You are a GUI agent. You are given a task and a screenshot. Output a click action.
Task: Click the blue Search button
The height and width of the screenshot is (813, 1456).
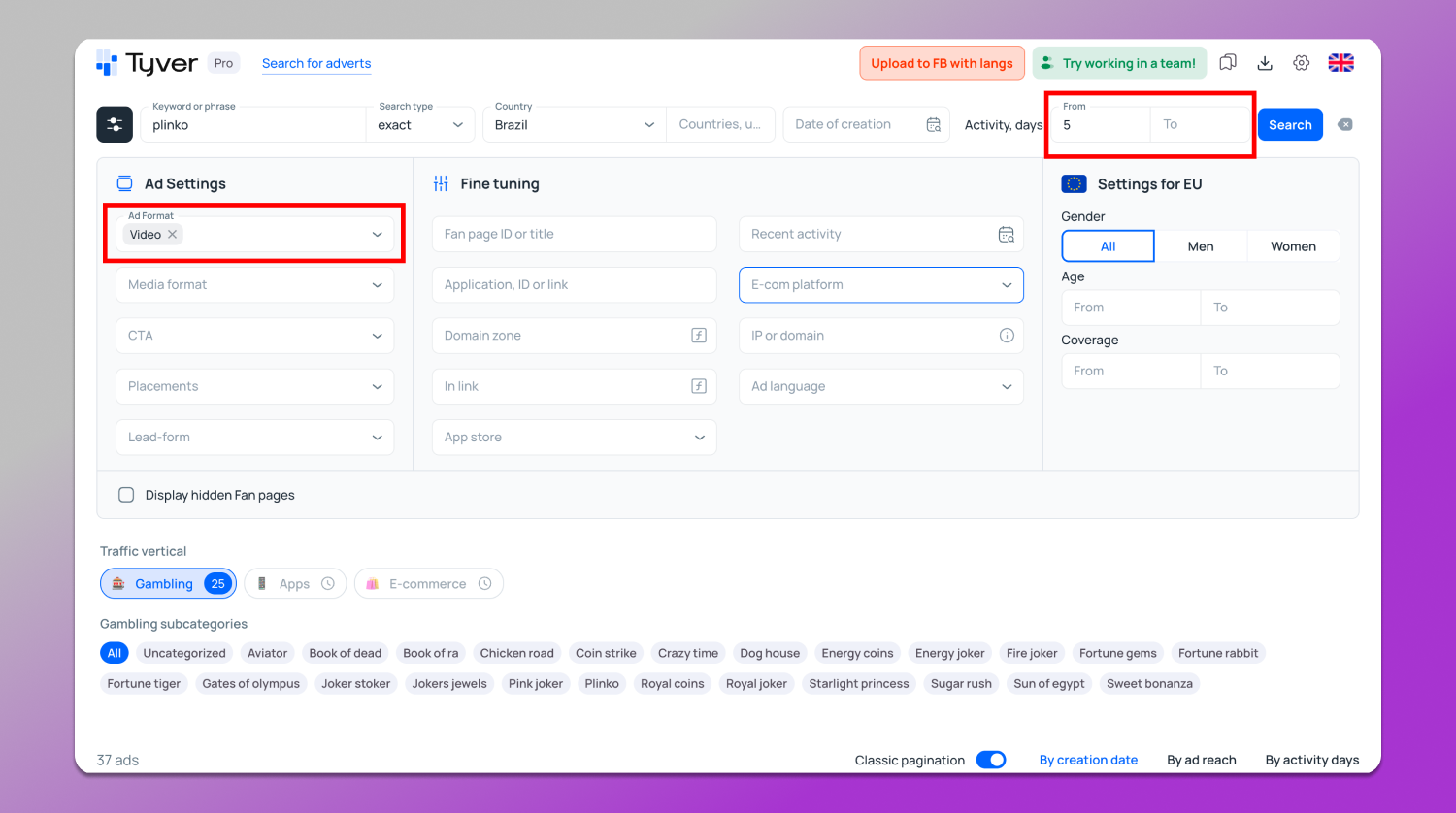click(1289, 125)
